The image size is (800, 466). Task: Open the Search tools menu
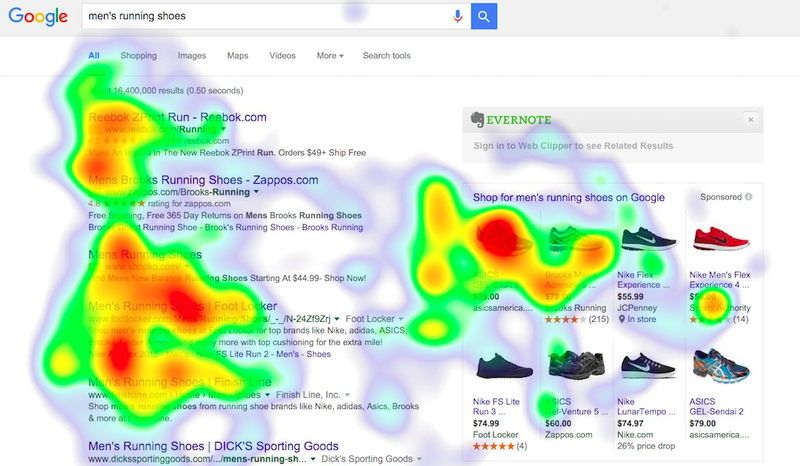(387, 56)
